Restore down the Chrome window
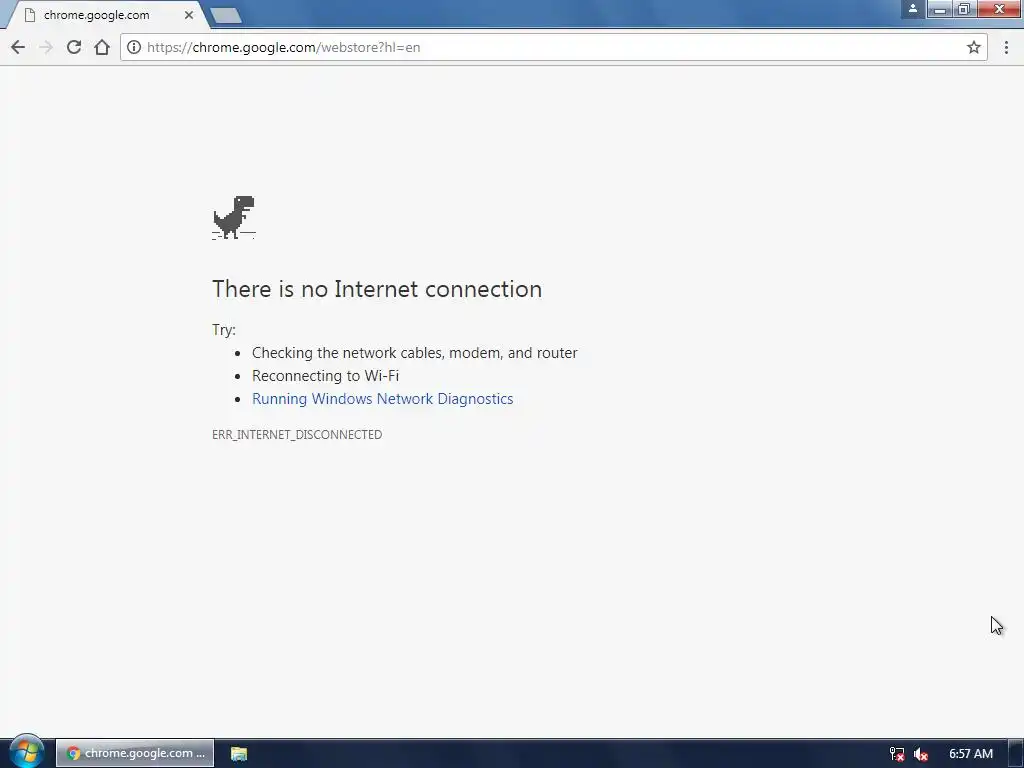1024x768 pixels. [964, 9]
